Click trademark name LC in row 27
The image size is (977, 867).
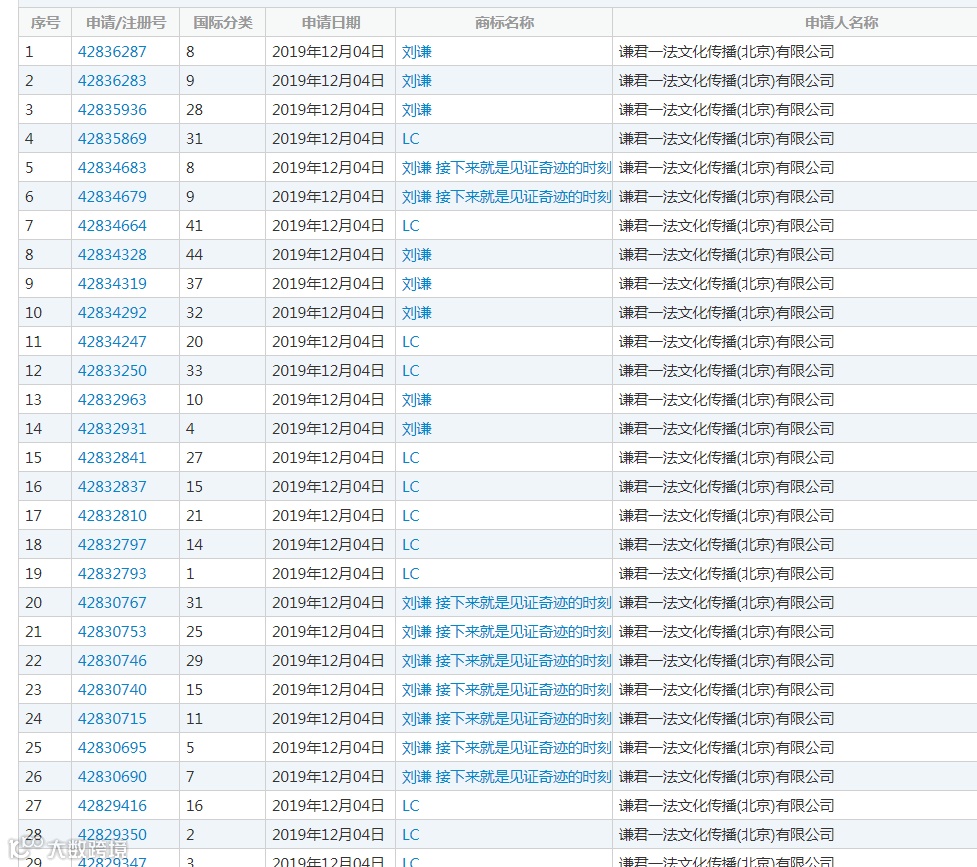(x=411, y=805)
